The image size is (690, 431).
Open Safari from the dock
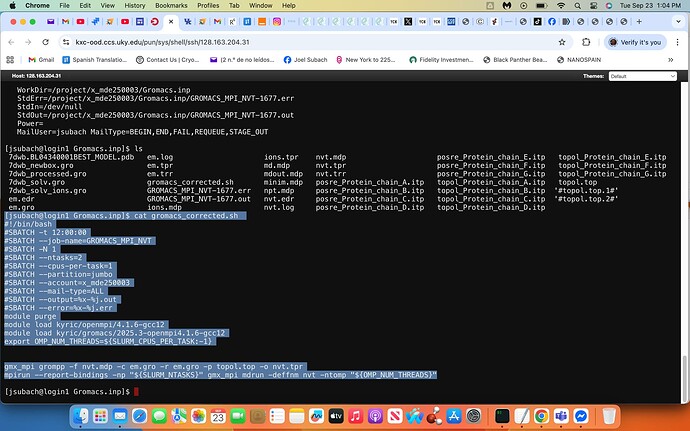tap(139, 416)
